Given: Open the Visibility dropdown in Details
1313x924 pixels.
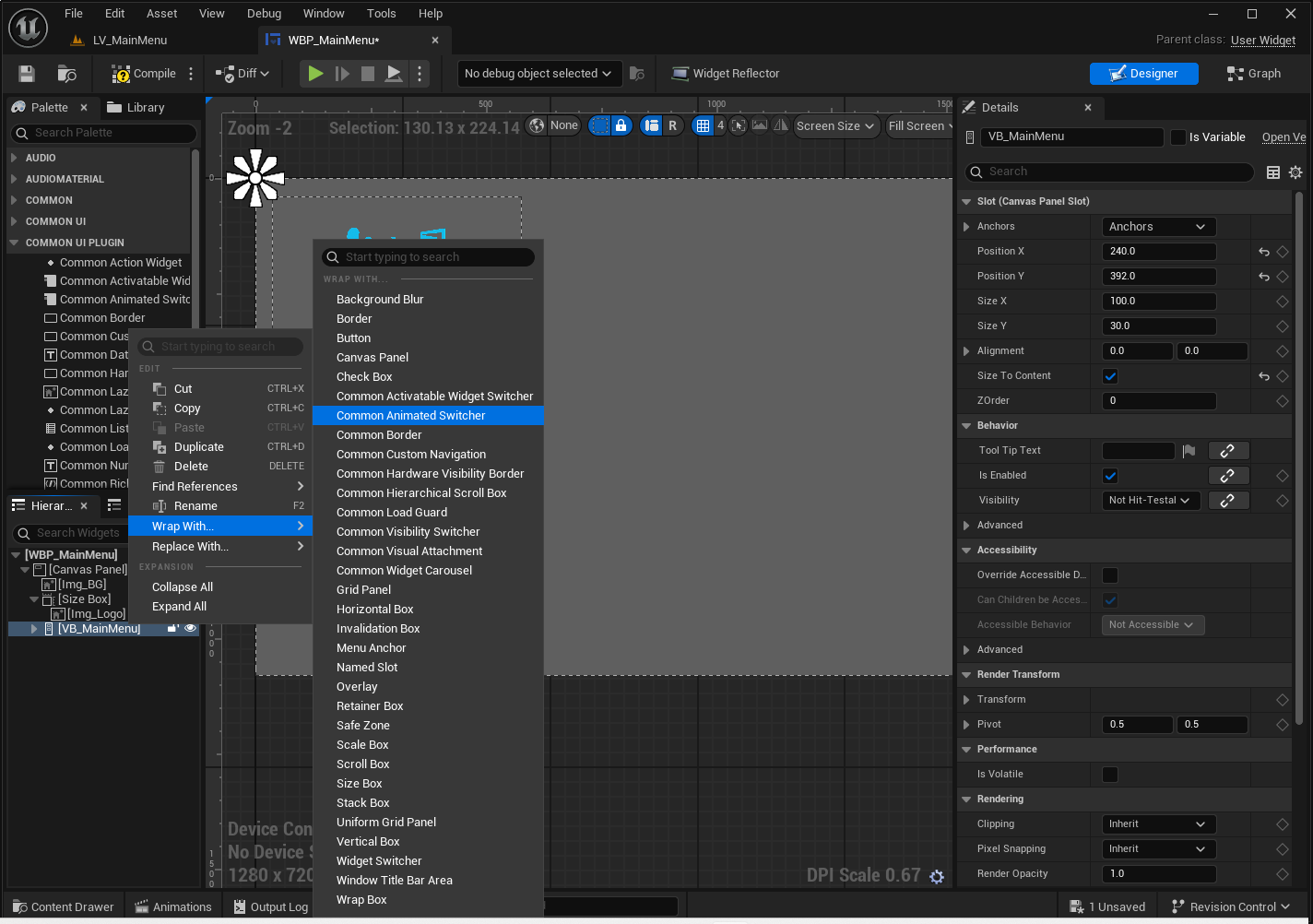Looking at the screenshot, I should click(x=1150, y=501).
